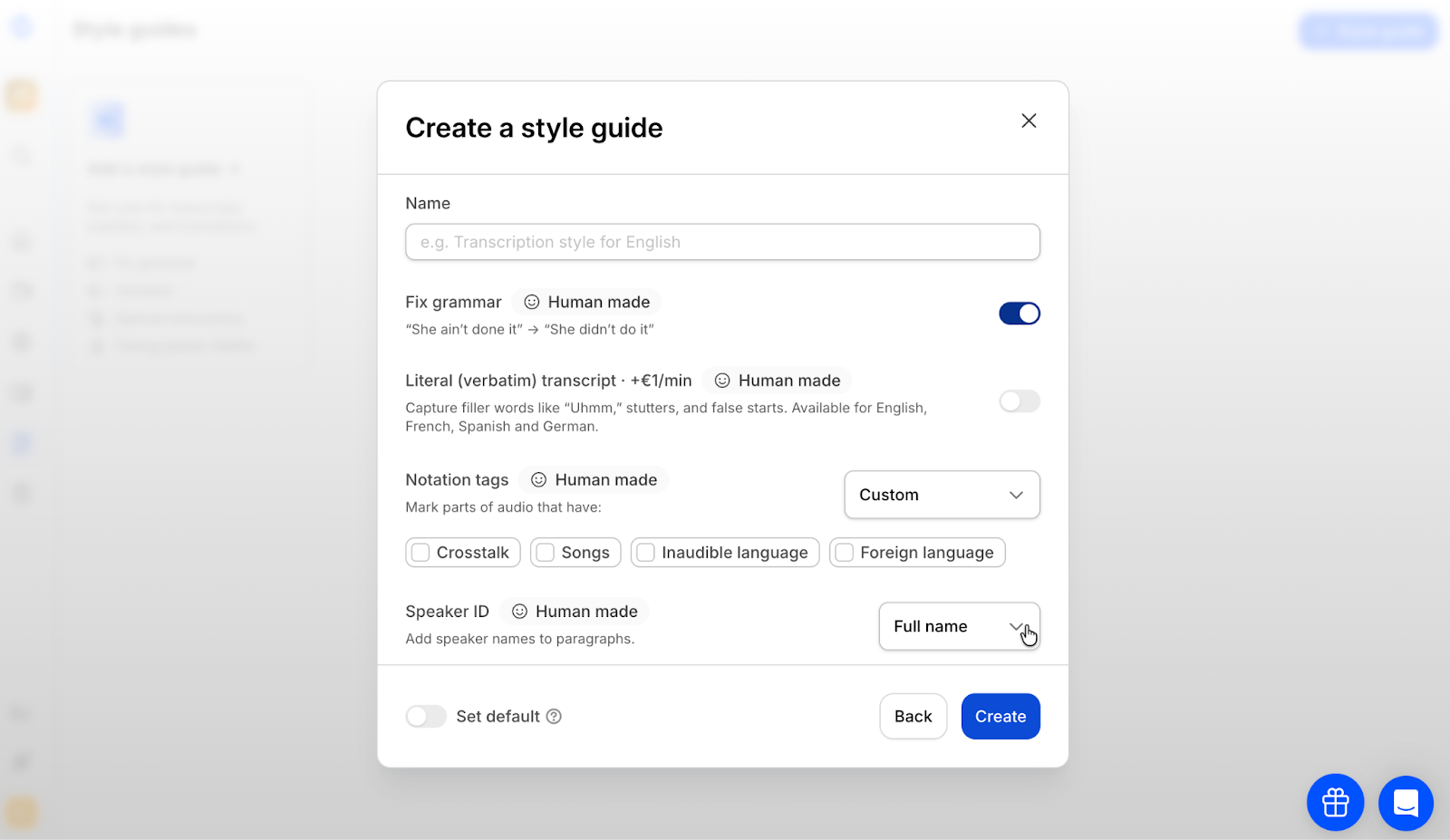Open the Custom notation tags dropdown

click(x=942, y=495)
